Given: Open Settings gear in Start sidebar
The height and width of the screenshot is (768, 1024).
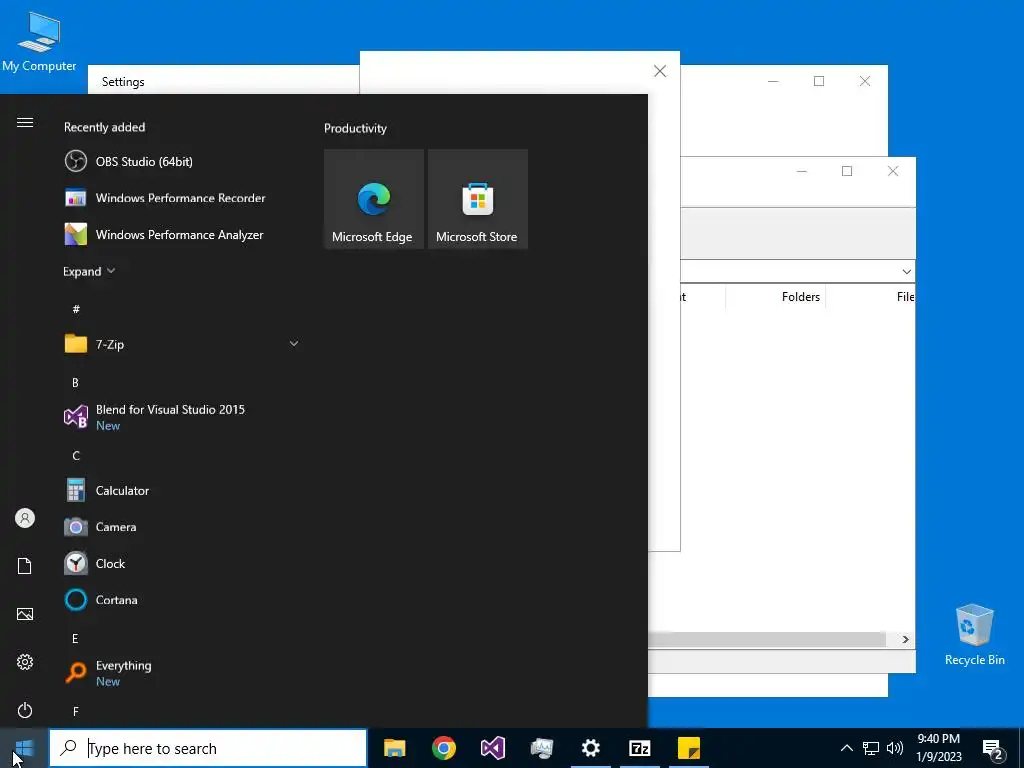Looking at the screenshot, I should (x=25, y=662).
